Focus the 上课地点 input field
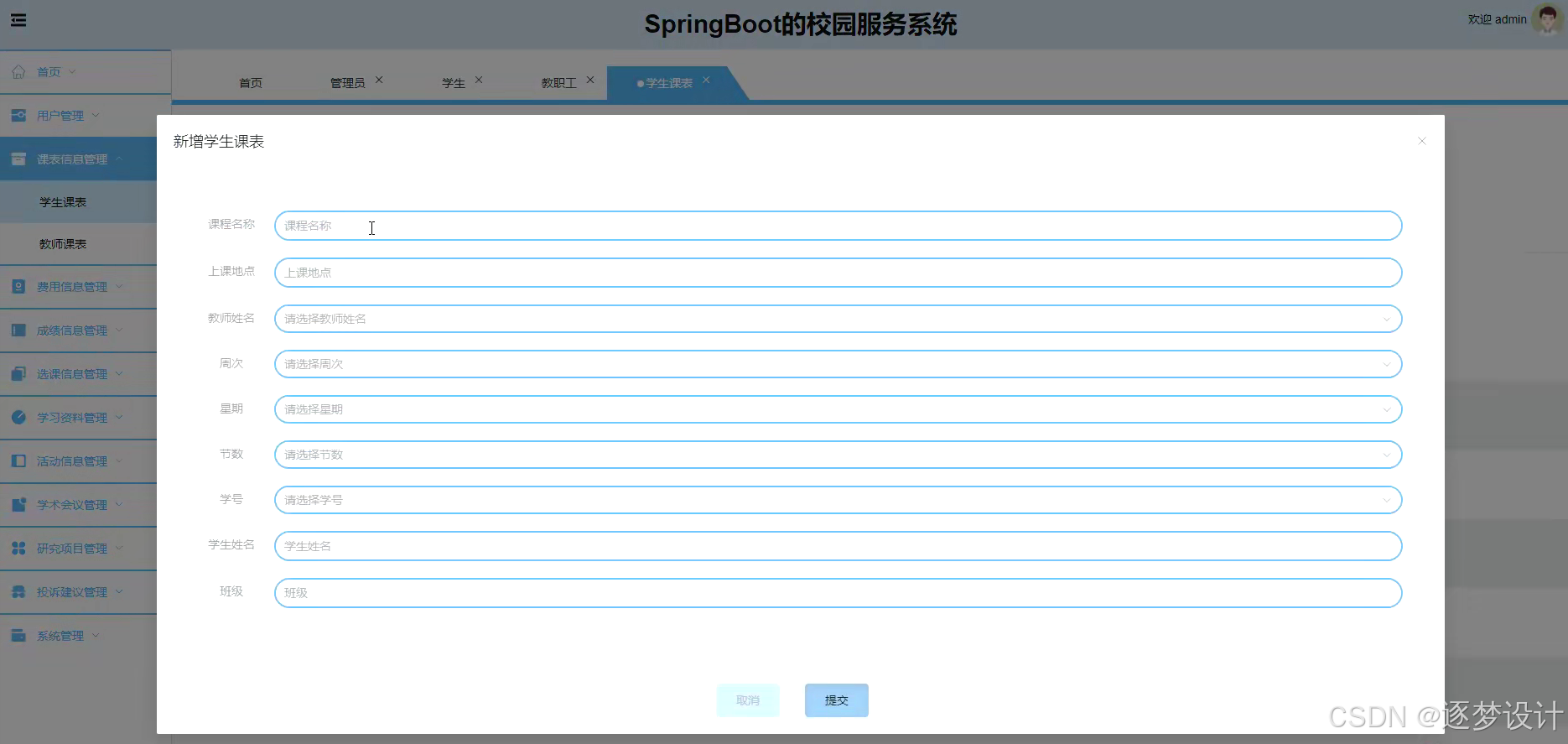Image resolution: width=1568 pixels, height=744 pixels. coord(839,273)
